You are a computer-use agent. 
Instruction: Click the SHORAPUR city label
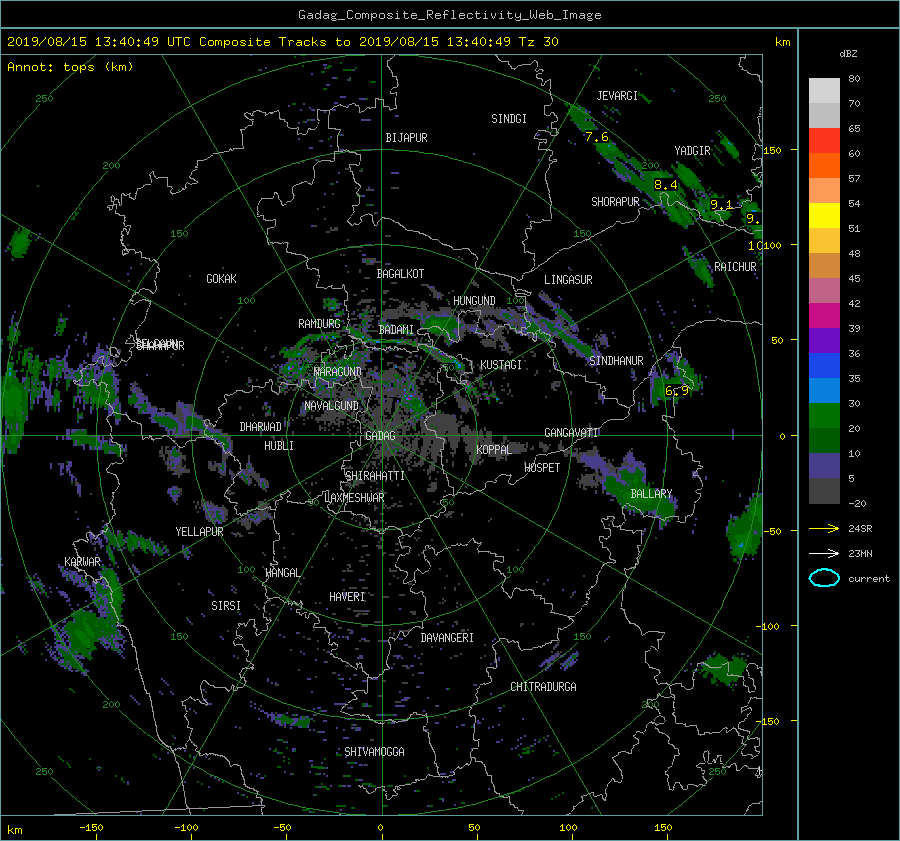tap(615, 202)
